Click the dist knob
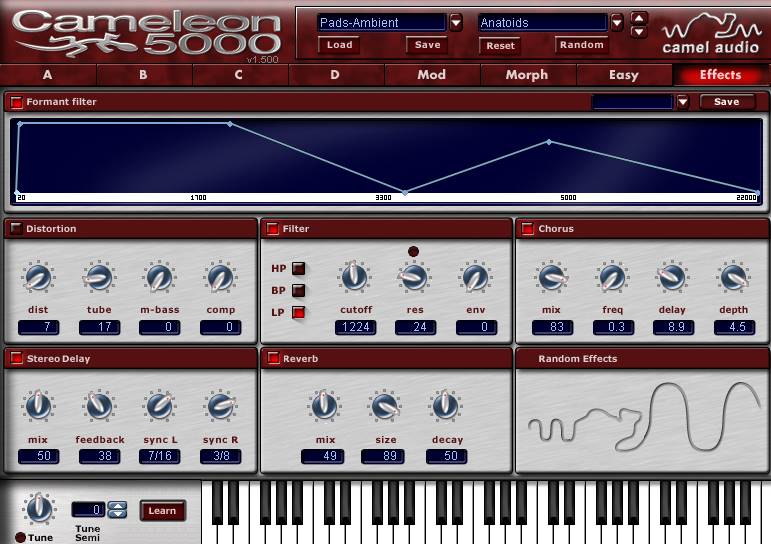771x544 pixels. (x=38, y=277)
